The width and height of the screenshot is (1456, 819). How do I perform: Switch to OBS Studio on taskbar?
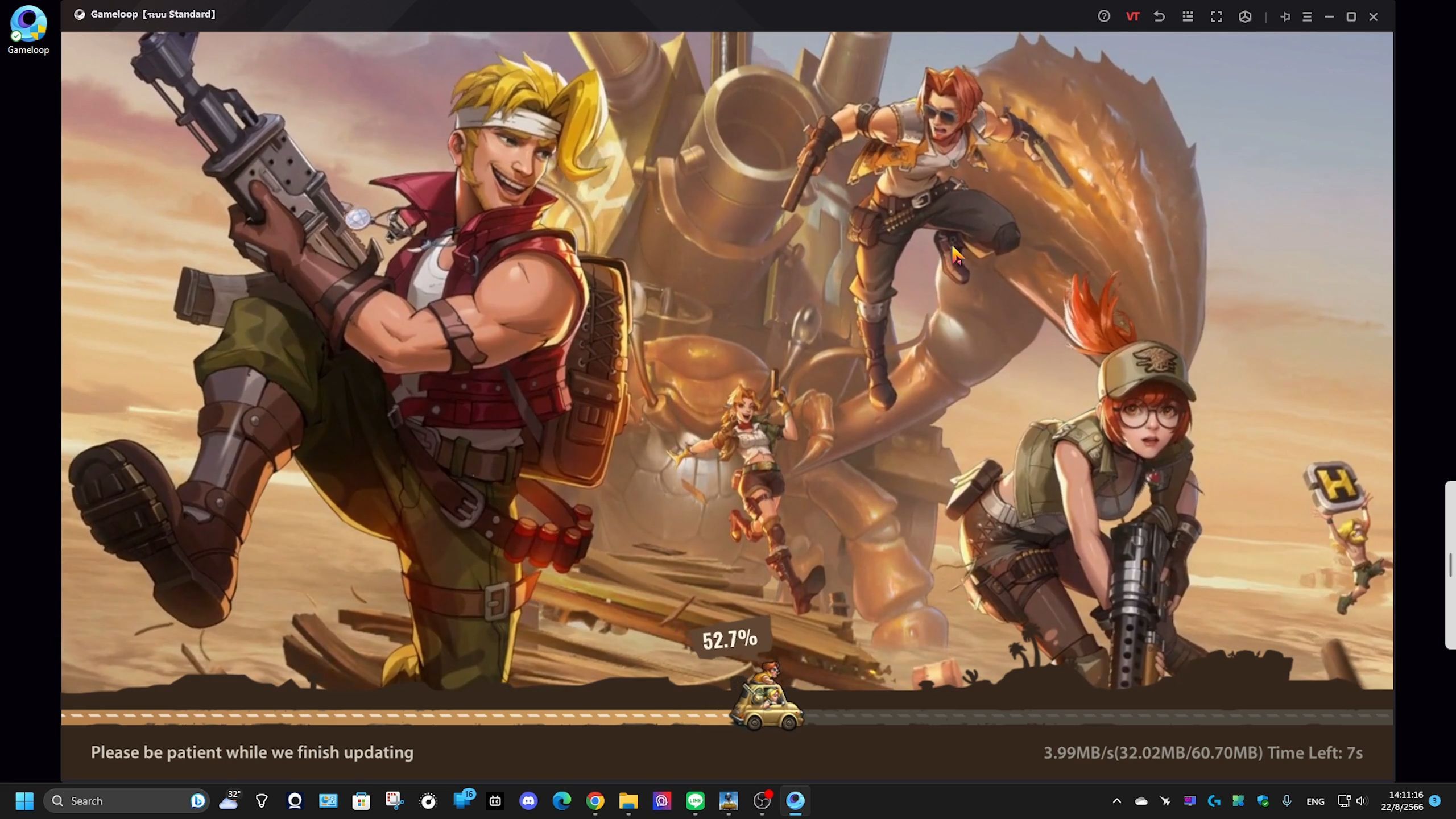point(762,801)
